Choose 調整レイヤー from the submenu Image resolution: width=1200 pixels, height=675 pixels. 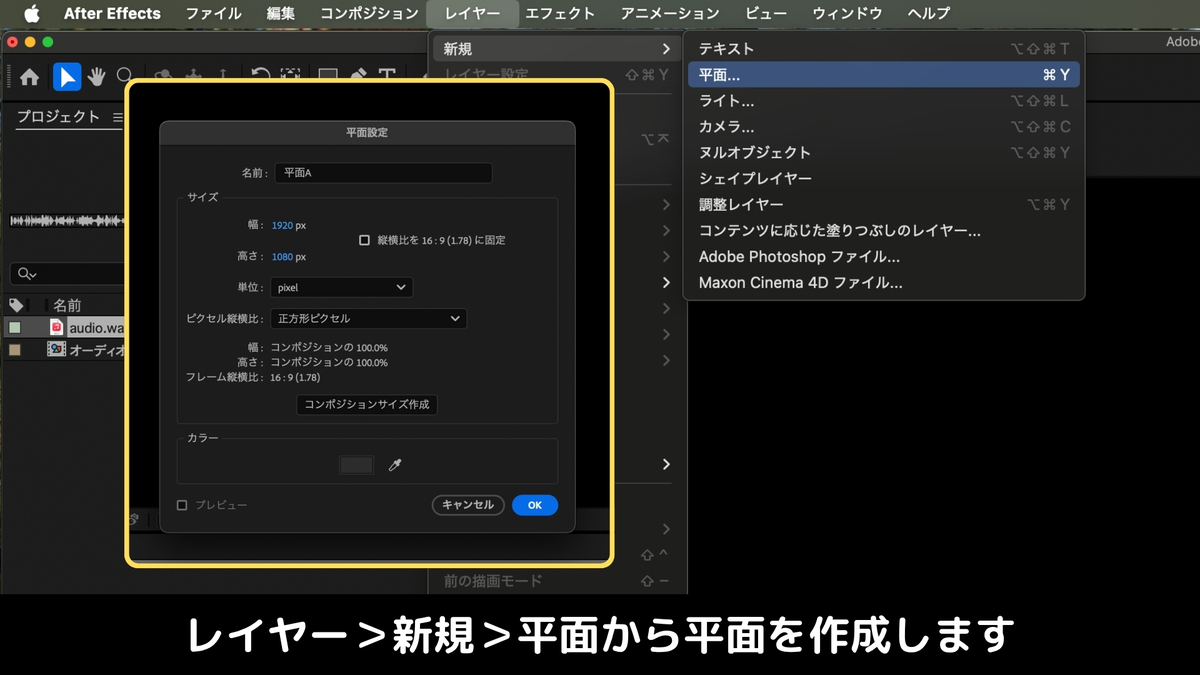tap(884, 204)
